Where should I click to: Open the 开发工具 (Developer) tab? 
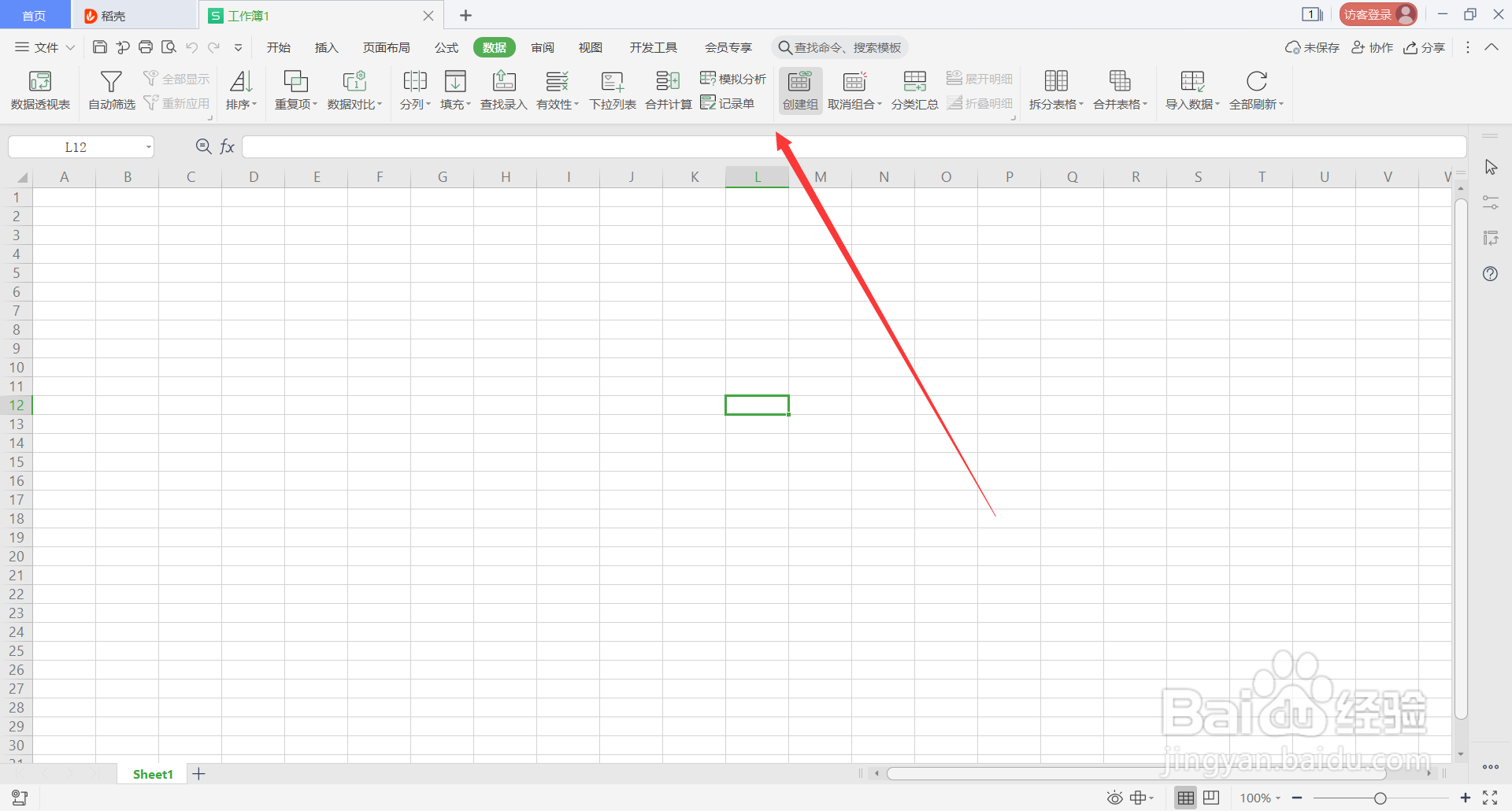pos(653,47)
